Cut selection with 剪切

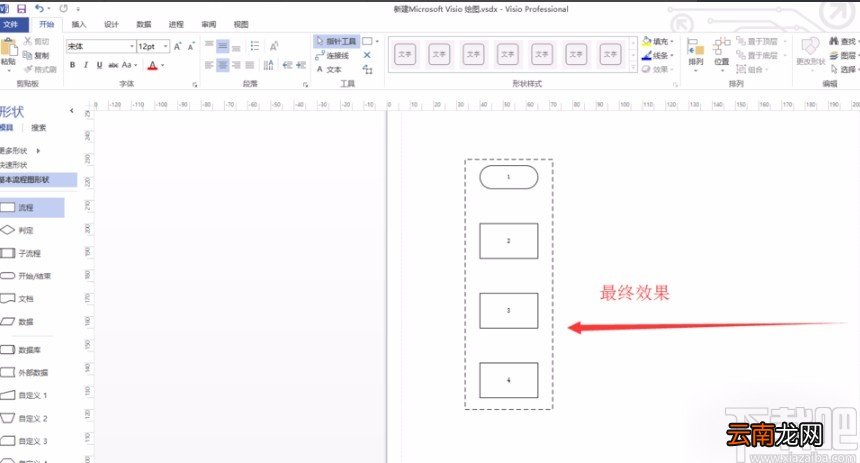(37, 41)
